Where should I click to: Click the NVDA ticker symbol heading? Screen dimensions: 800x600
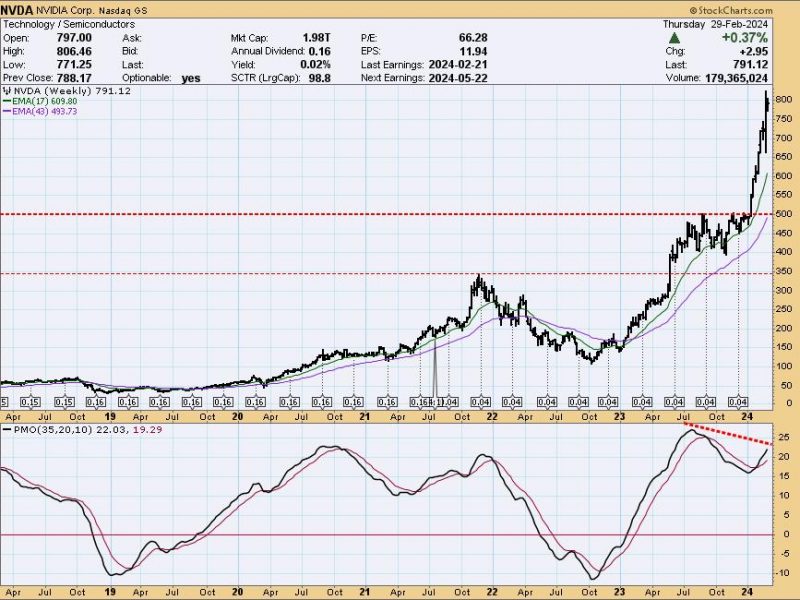17,10
